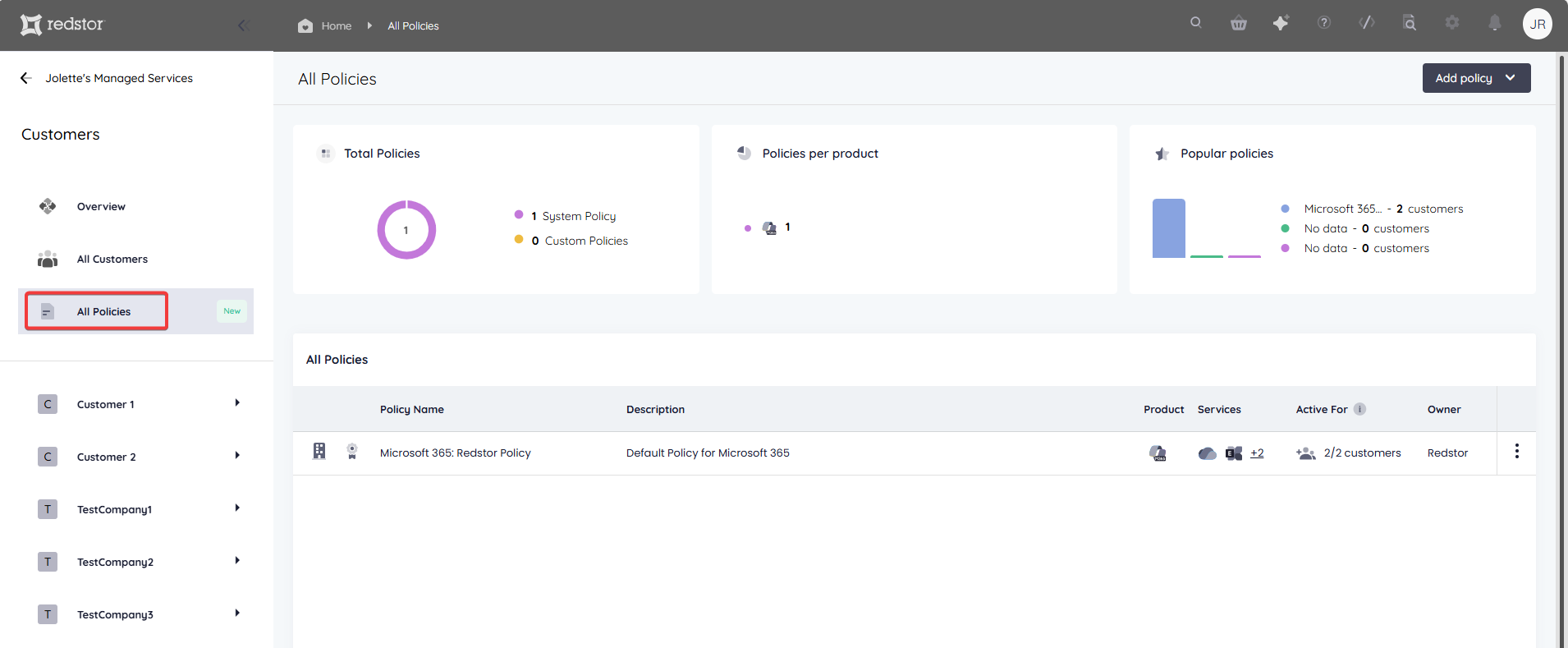Open the document search icon
1568x648 pixels.
(1410, 23)
